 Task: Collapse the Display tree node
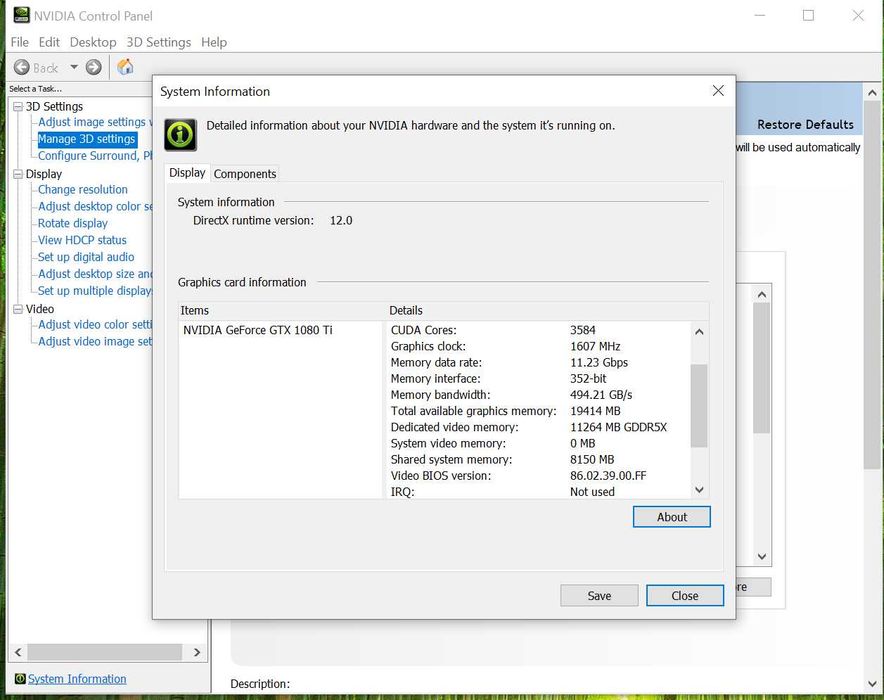tap(18, 174)
